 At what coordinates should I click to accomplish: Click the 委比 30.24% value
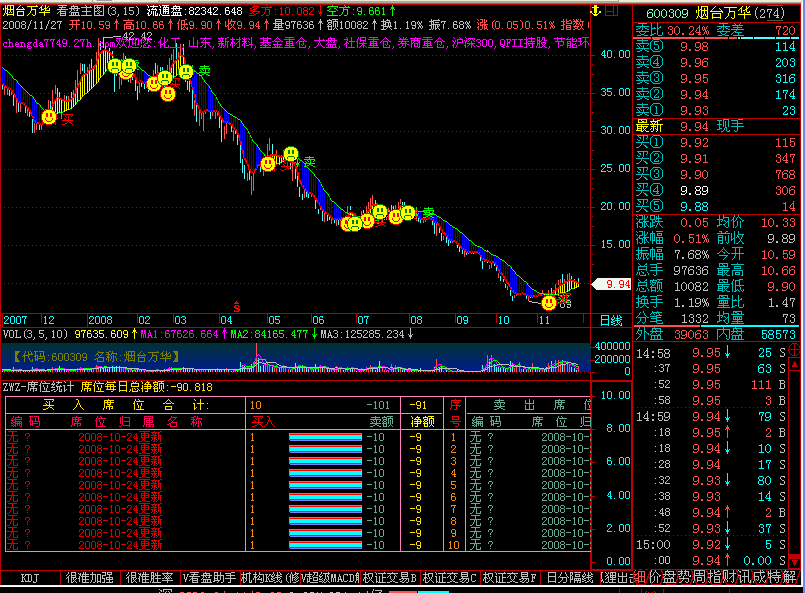(688, 31)
